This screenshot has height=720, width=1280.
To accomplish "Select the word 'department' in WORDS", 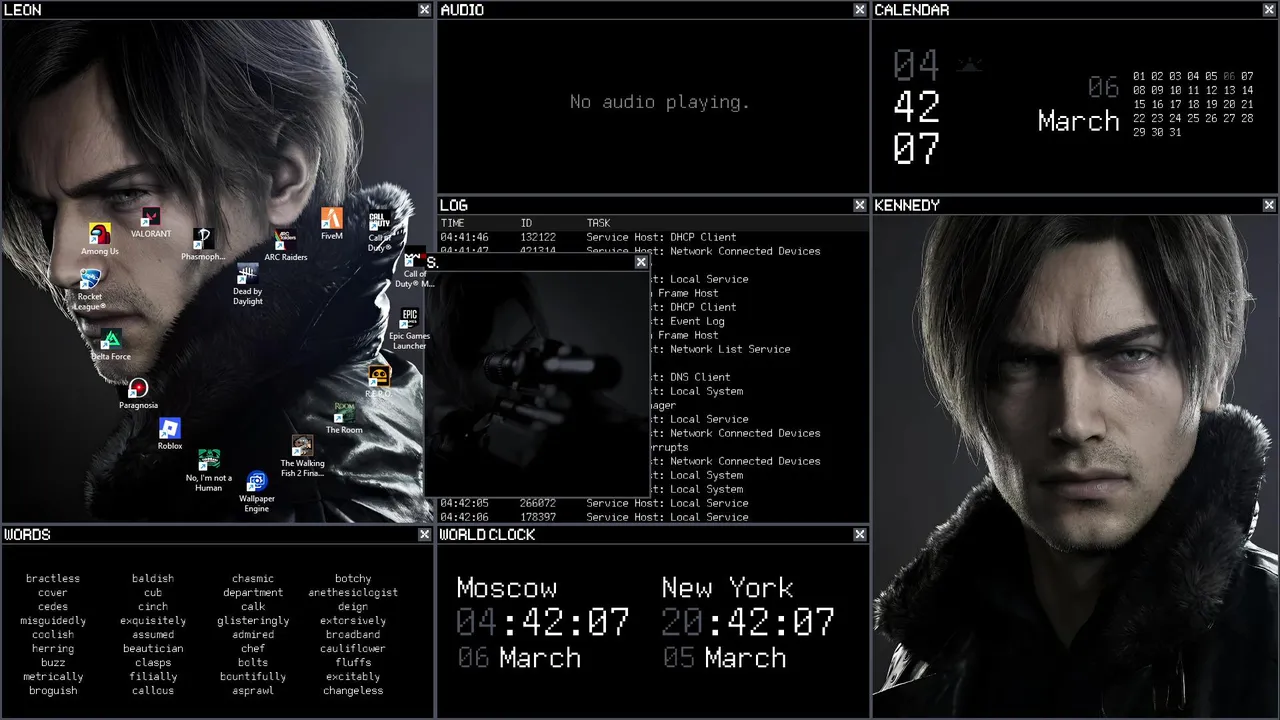I will (x=253, y=593).
